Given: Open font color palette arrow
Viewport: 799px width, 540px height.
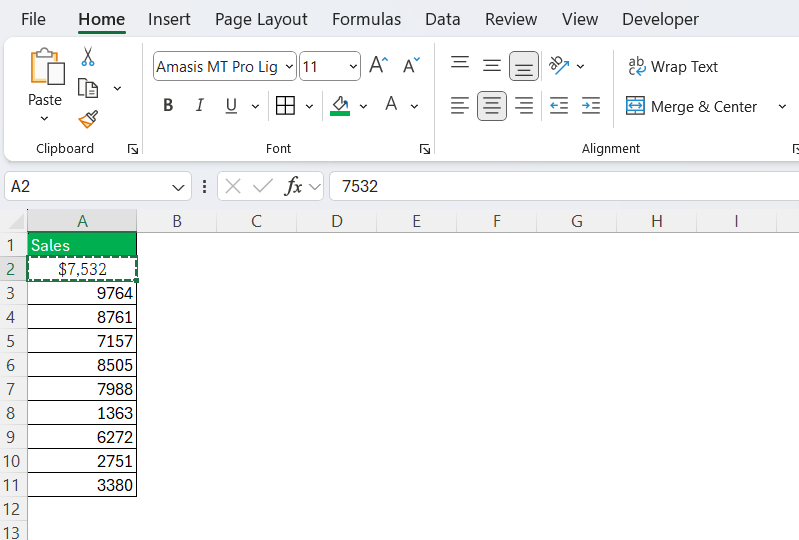Looking at the screenshot, I should [x=414, y=106].
